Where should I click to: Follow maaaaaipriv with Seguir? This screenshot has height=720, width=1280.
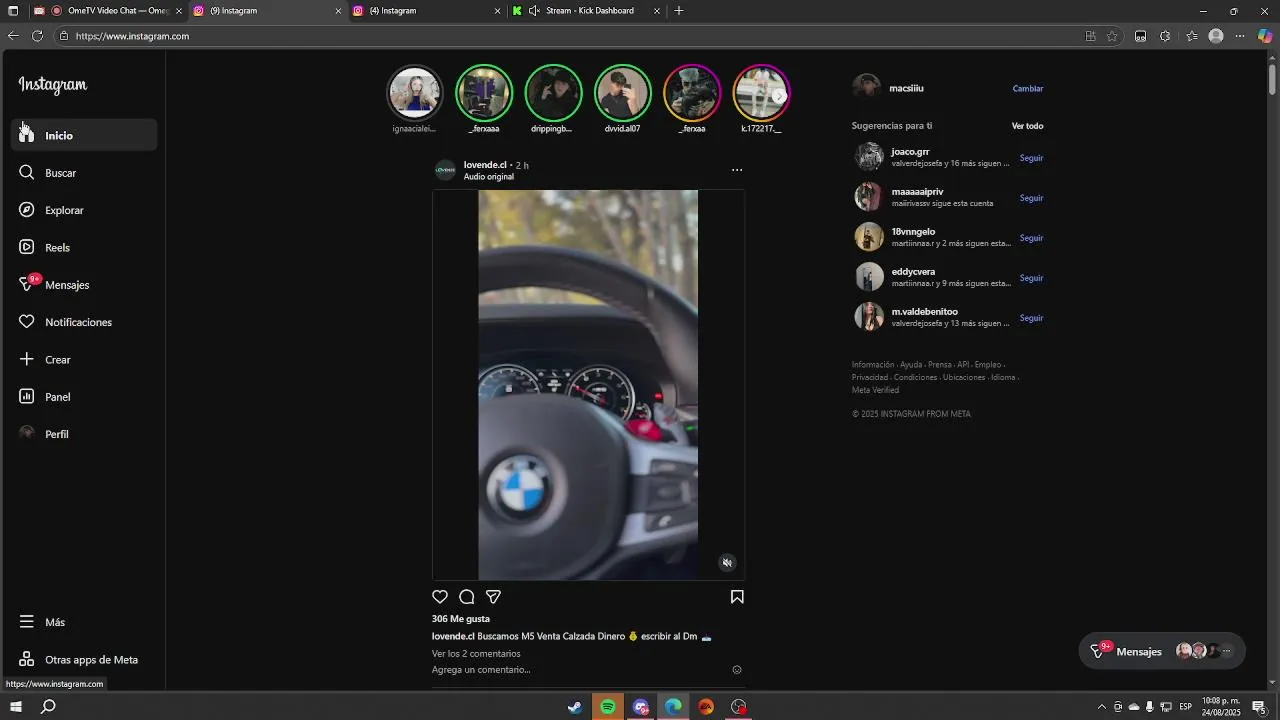pyautogui.click(x=1032, y=198)
